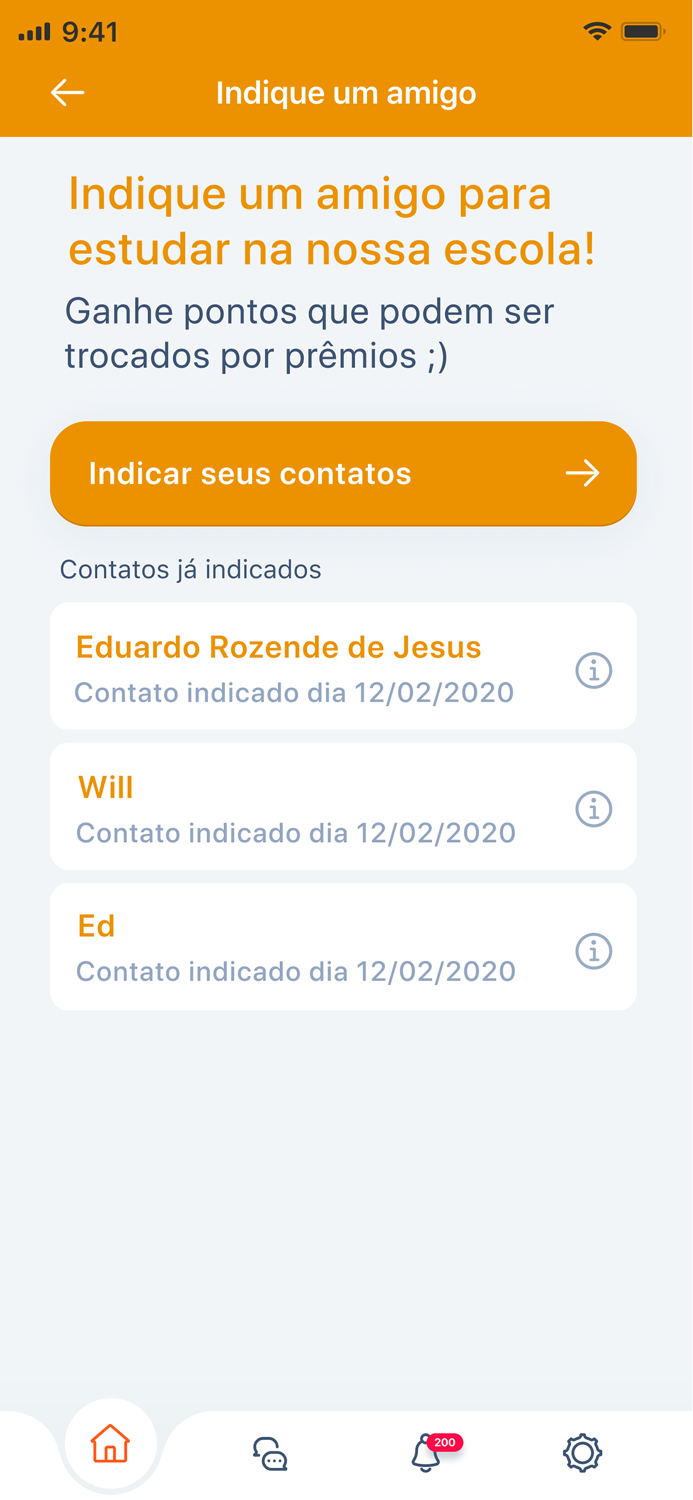Tap the notification badge showing 200
Image resolution: width=693 pixels, height=1500 pixels.
click(x=446, y=1442)
